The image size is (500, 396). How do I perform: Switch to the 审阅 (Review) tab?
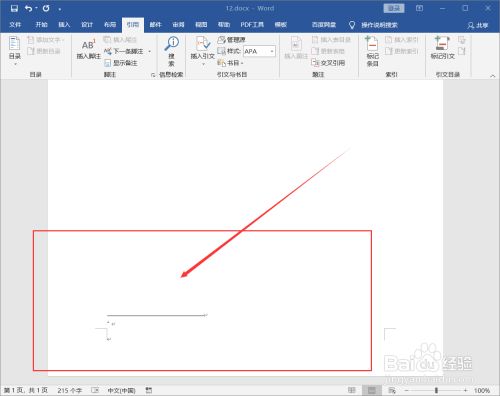click(x=178, y=25)
